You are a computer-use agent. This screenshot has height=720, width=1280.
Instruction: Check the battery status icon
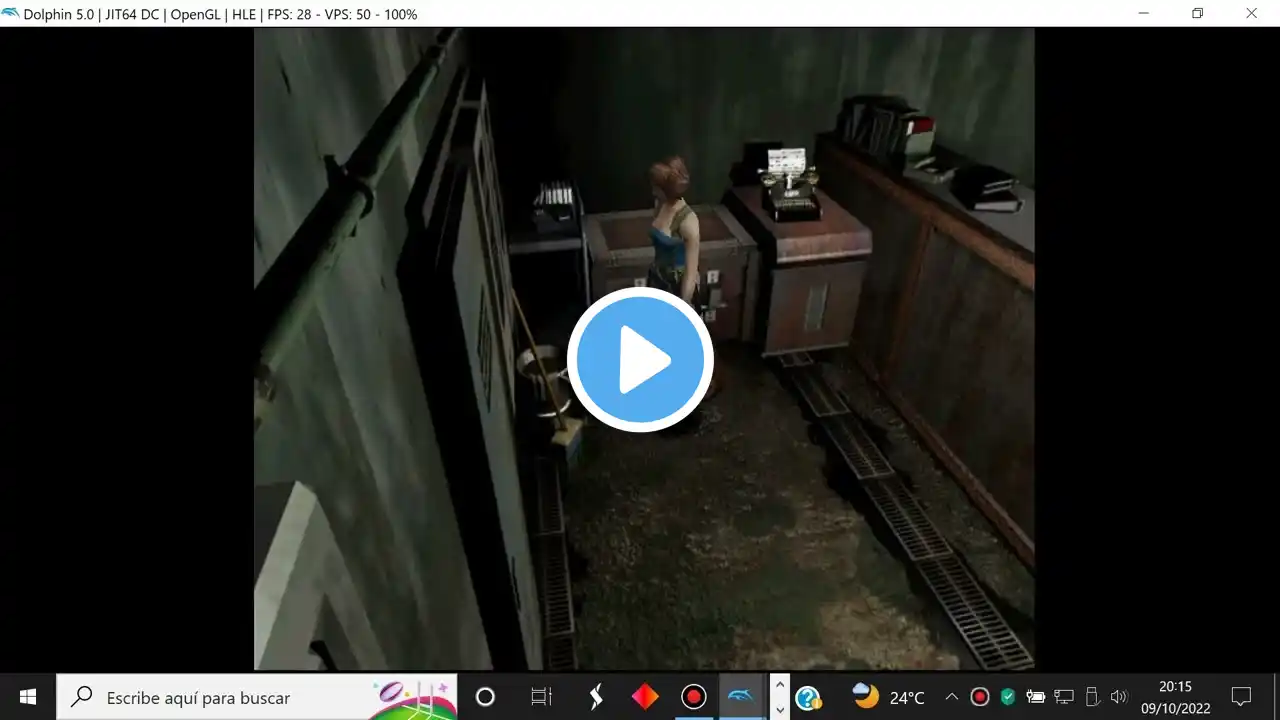pos(1036,697)
